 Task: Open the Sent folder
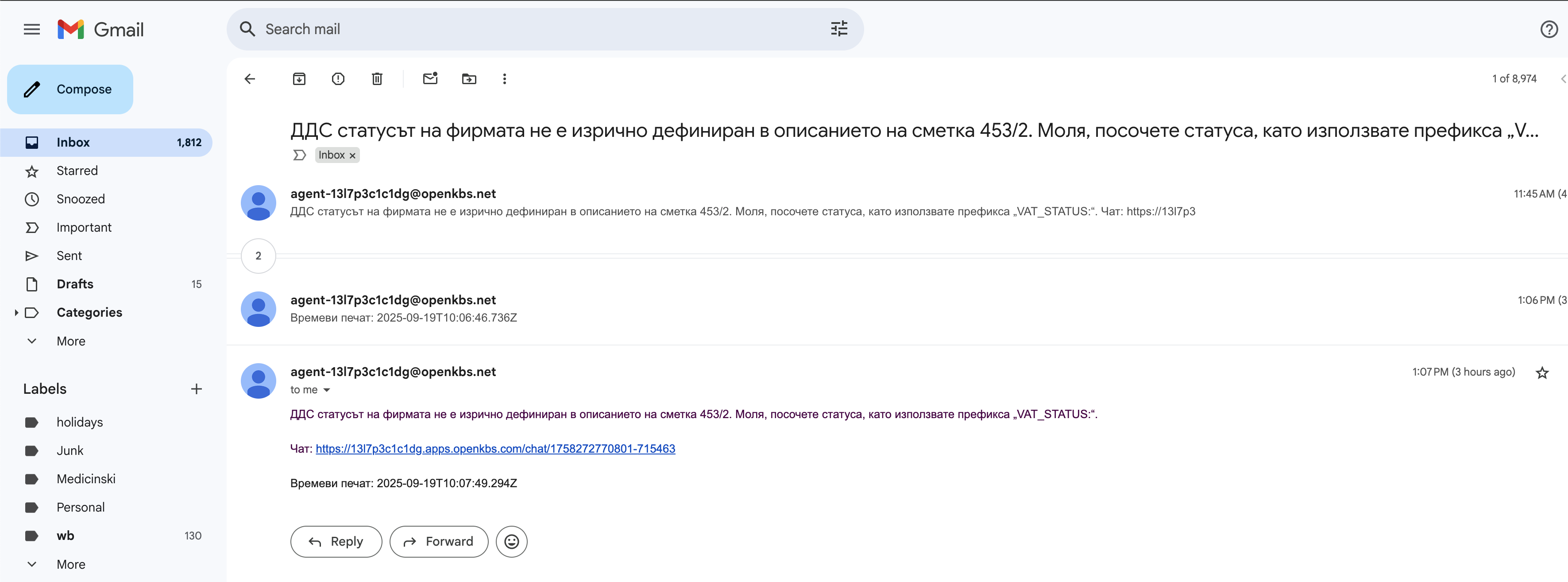[x=69, y=256]
